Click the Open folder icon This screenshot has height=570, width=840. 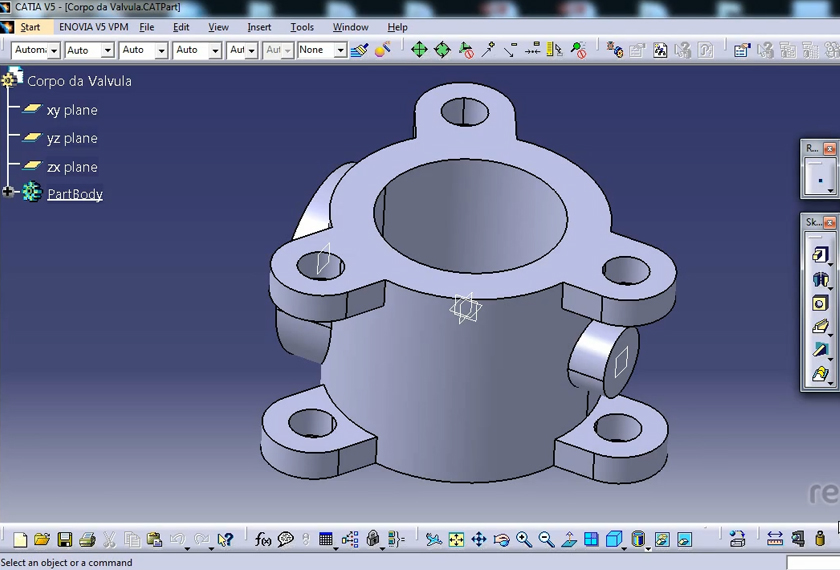coord(42,540)
